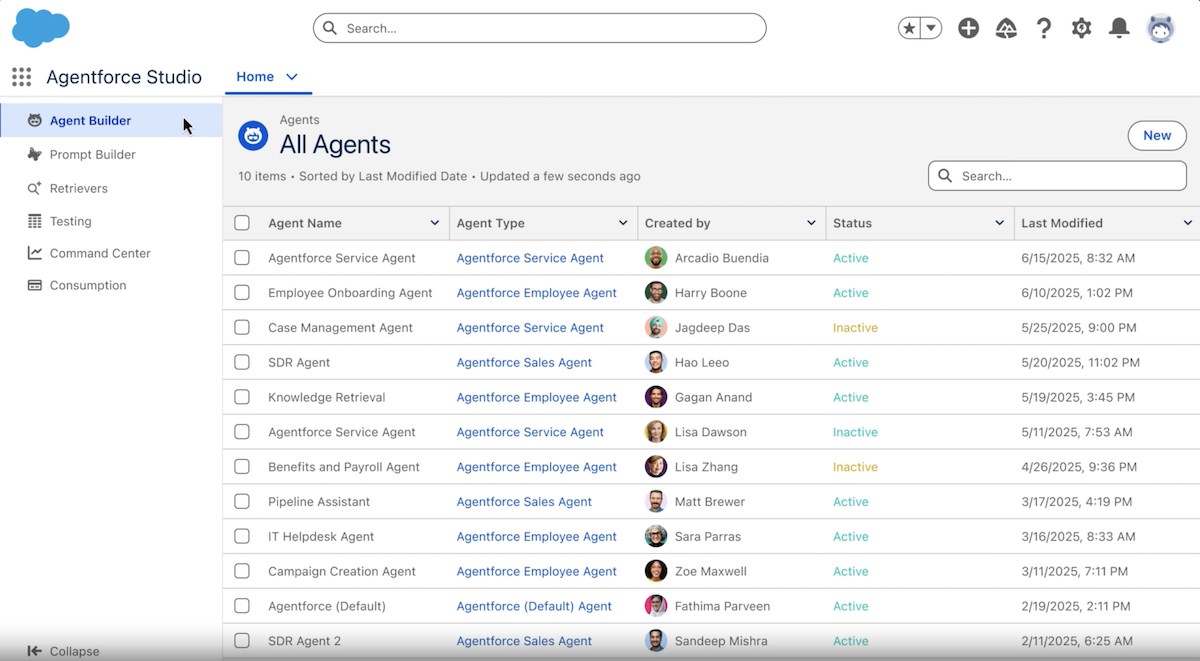Open the Agent Name column dropdown

pos(435,223)
